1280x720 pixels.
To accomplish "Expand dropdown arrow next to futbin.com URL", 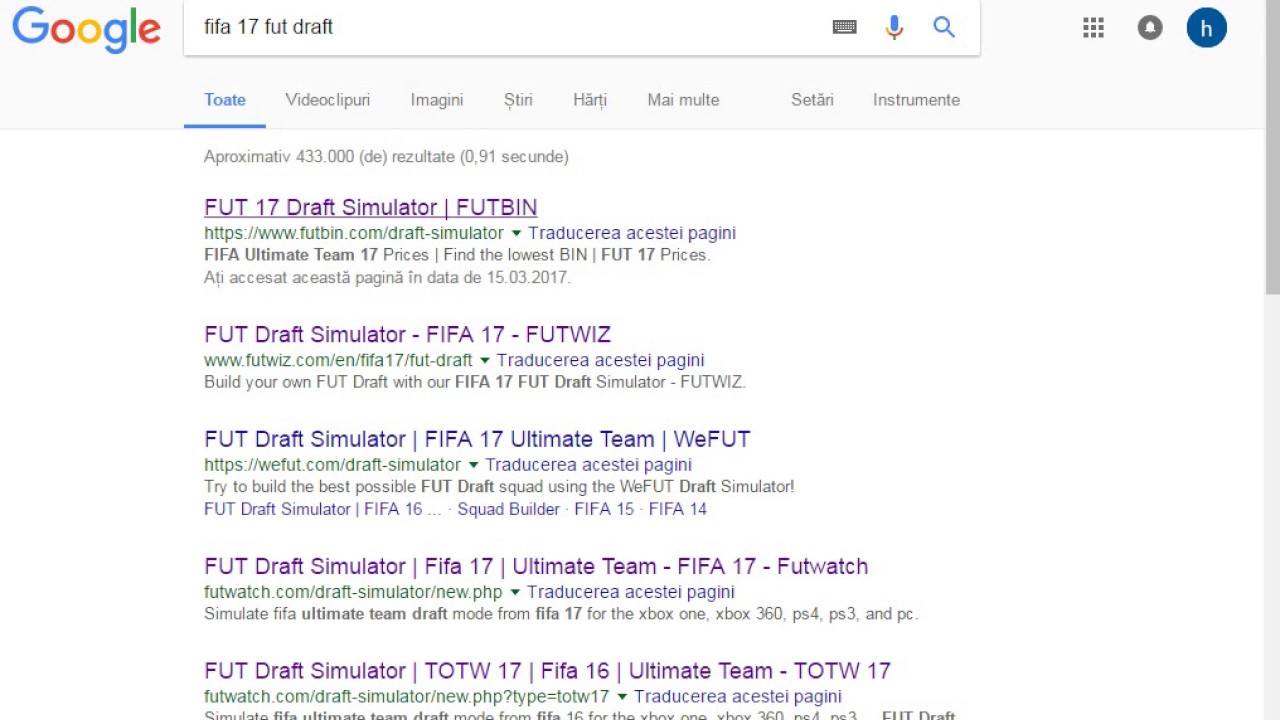I will click(x=516, y=233).
